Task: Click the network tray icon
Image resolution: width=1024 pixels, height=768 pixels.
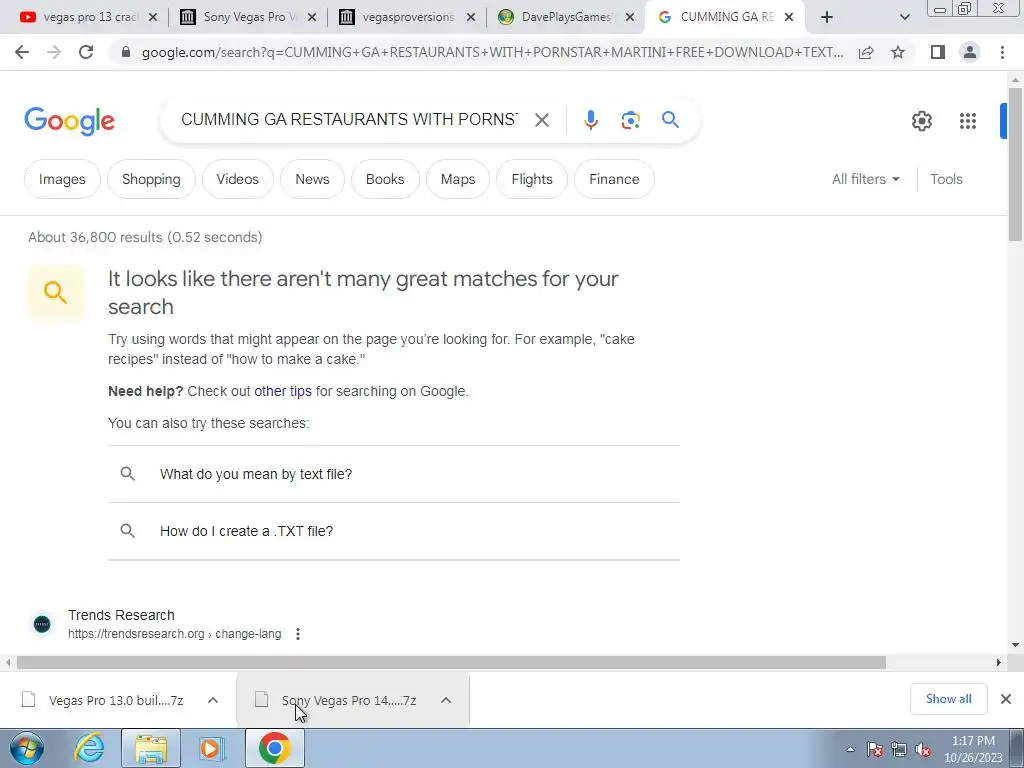Action: coord(899,750)
